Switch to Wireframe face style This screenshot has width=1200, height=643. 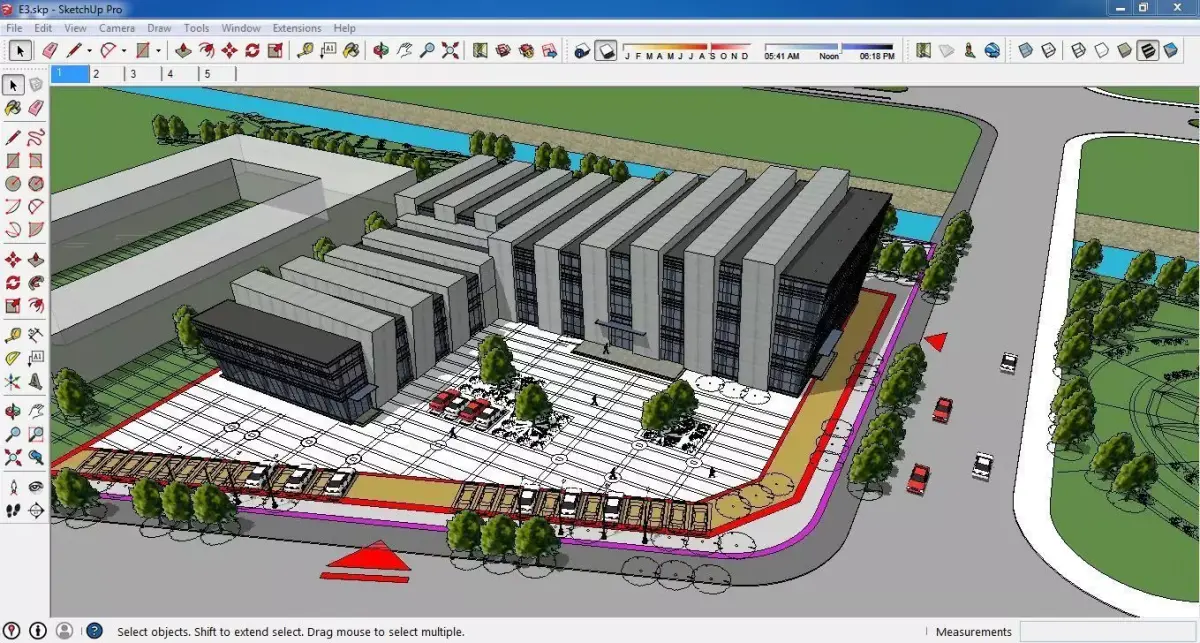pyautogui.click(x=1078, y=50)
